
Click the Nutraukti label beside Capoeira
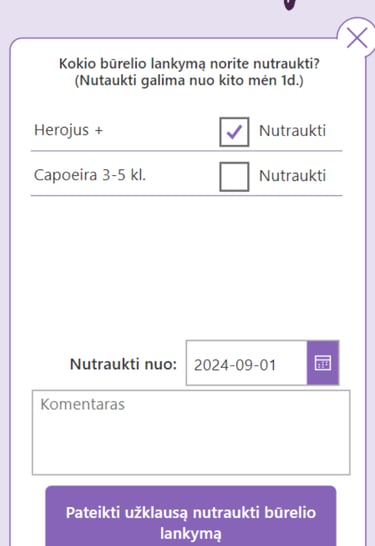pos(292,176)
